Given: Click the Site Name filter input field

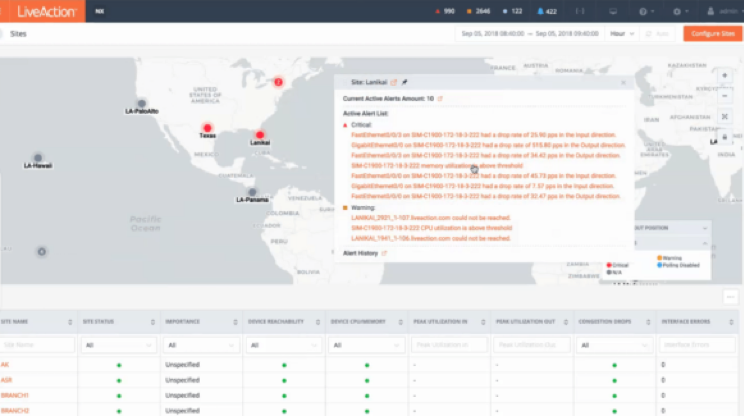Looking at the screenshot, I should (37, 344).
